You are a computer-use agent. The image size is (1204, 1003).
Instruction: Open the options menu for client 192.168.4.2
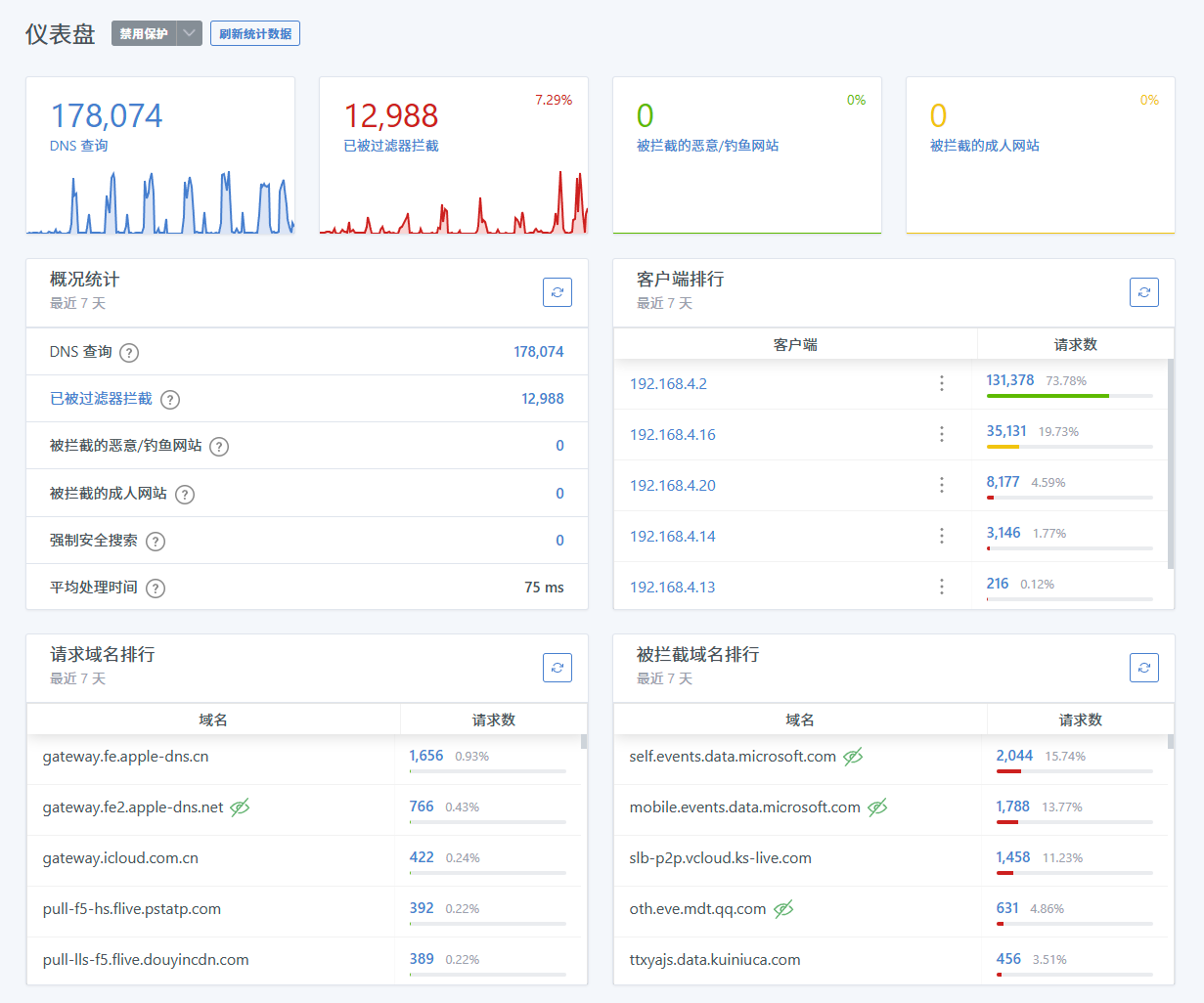click(942, 383)
